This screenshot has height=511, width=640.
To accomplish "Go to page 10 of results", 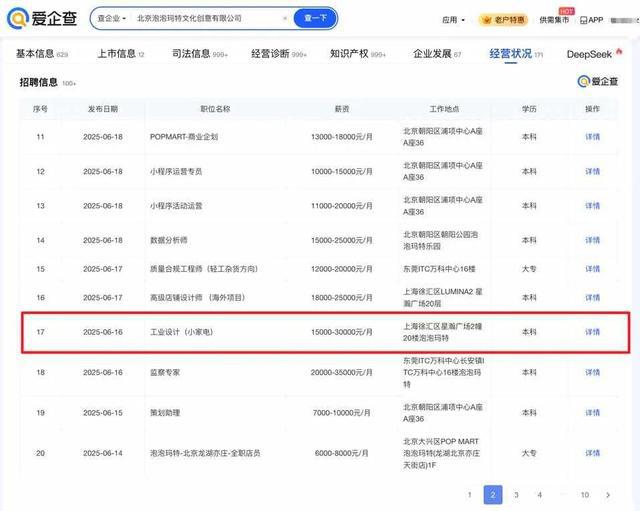I will (585, 495).
